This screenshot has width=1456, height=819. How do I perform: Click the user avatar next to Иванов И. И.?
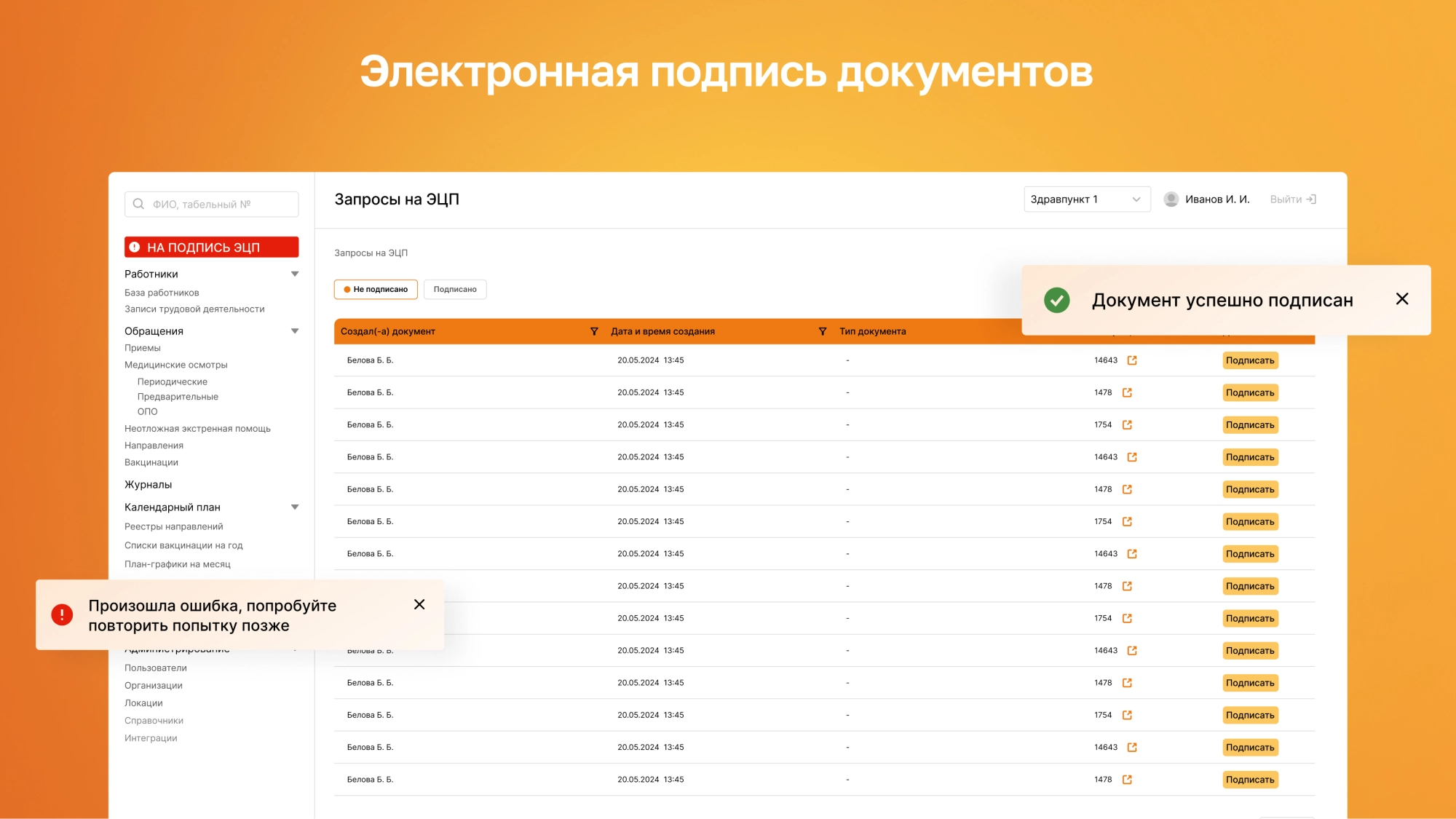click(x=1171, y=199)
